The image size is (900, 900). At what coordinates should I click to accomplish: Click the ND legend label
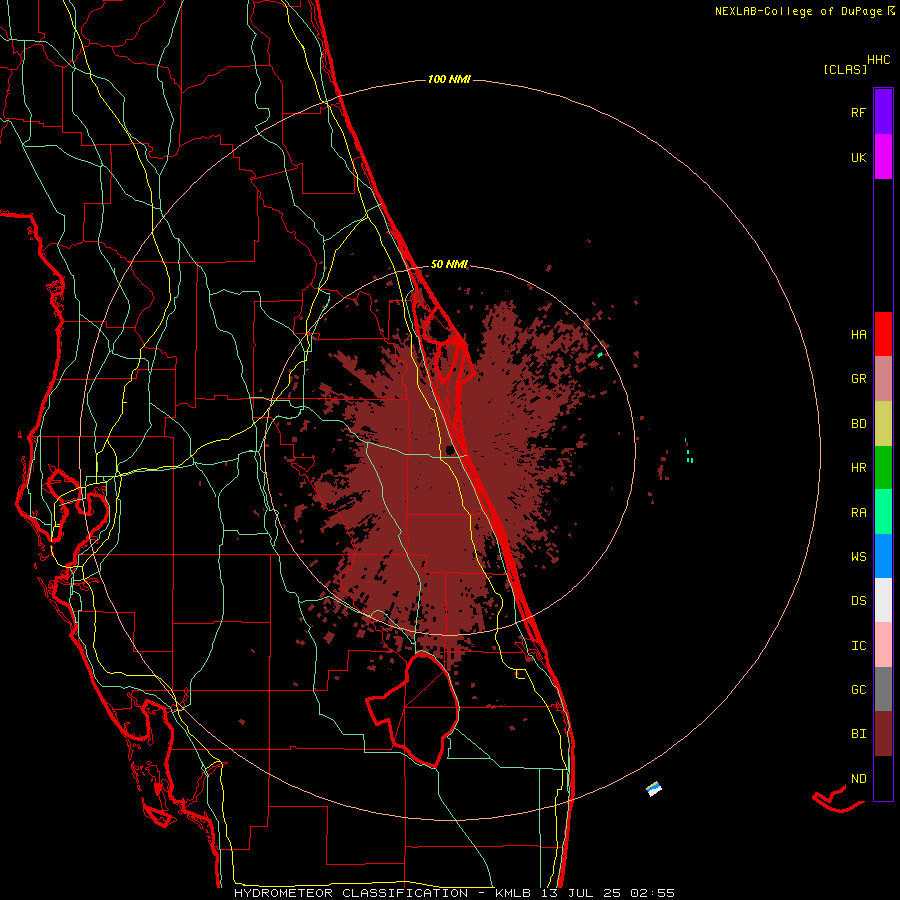point(859,779)
